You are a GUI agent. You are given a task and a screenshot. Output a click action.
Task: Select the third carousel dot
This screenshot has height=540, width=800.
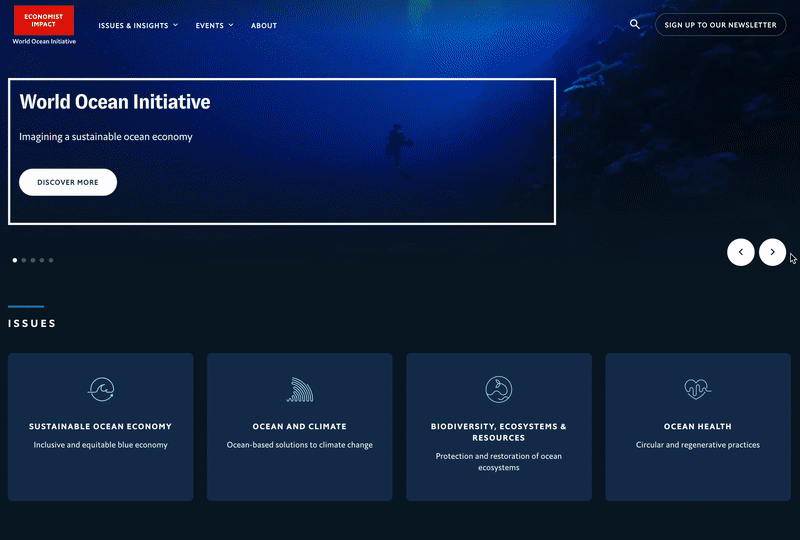click(33, 260)
